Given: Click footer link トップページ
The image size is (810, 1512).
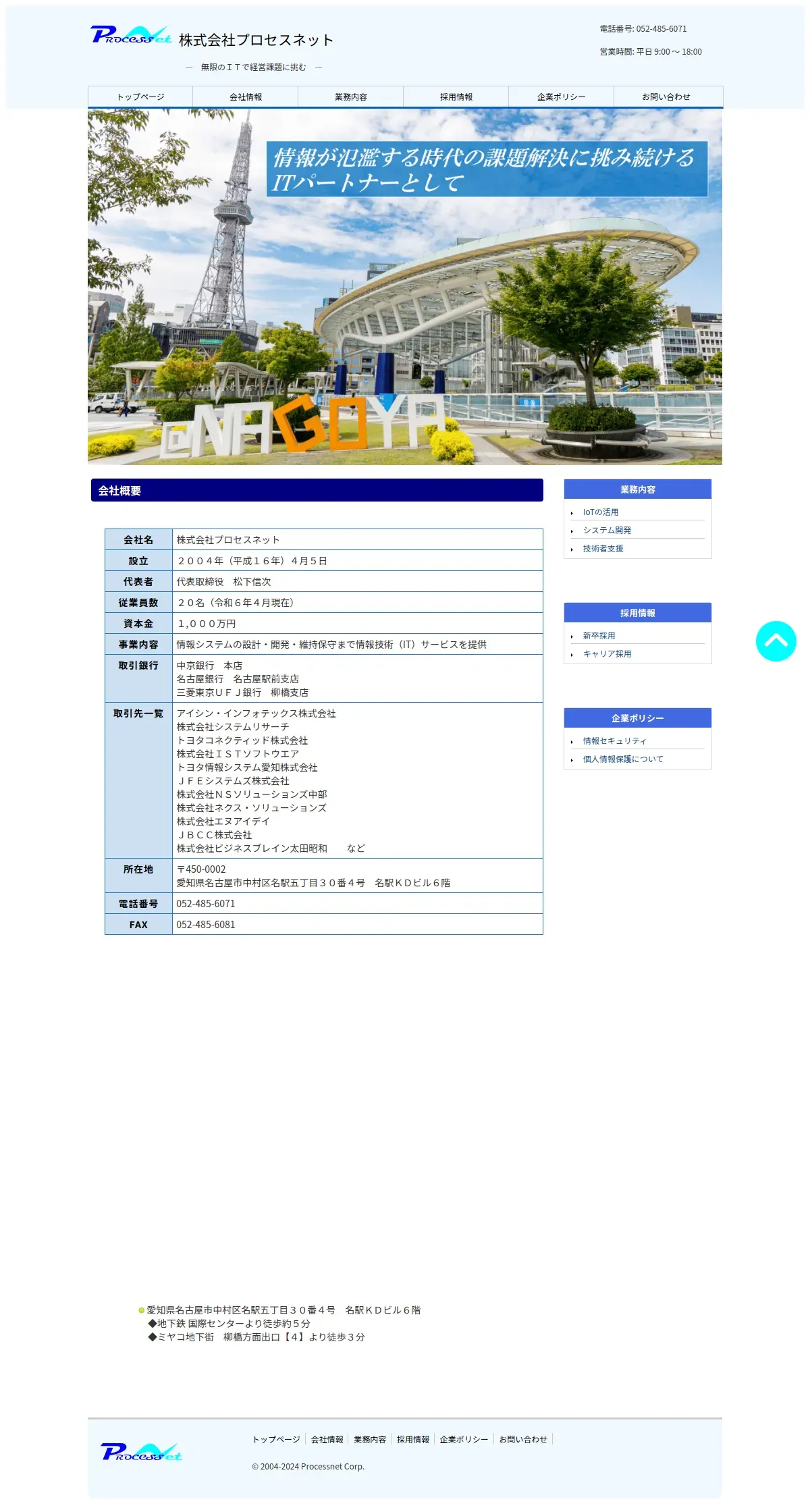Looking at the screenshot, I should point(276,1439).
